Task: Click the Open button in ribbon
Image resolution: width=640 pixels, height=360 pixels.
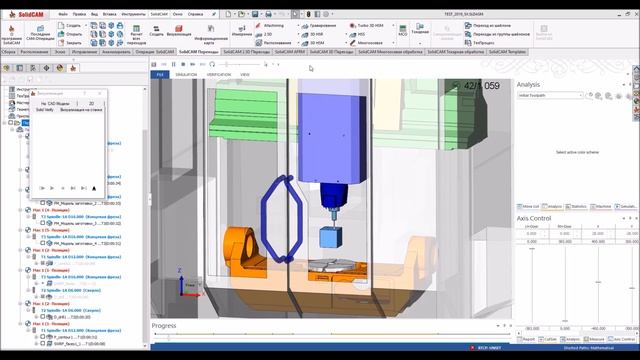Action: 69,34
